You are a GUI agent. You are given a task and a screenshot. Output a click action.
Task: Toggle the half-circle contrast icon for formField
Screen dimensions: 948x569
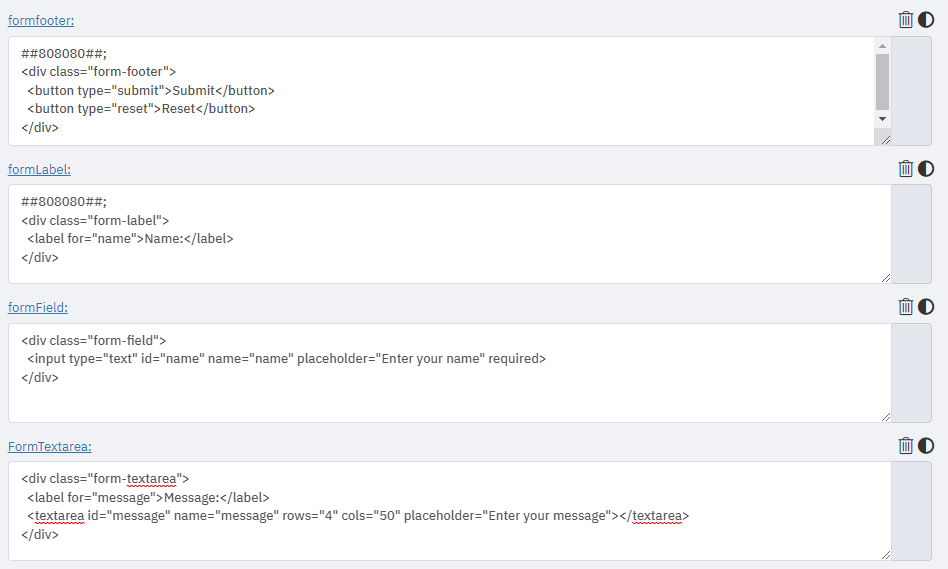pos(926,306)
